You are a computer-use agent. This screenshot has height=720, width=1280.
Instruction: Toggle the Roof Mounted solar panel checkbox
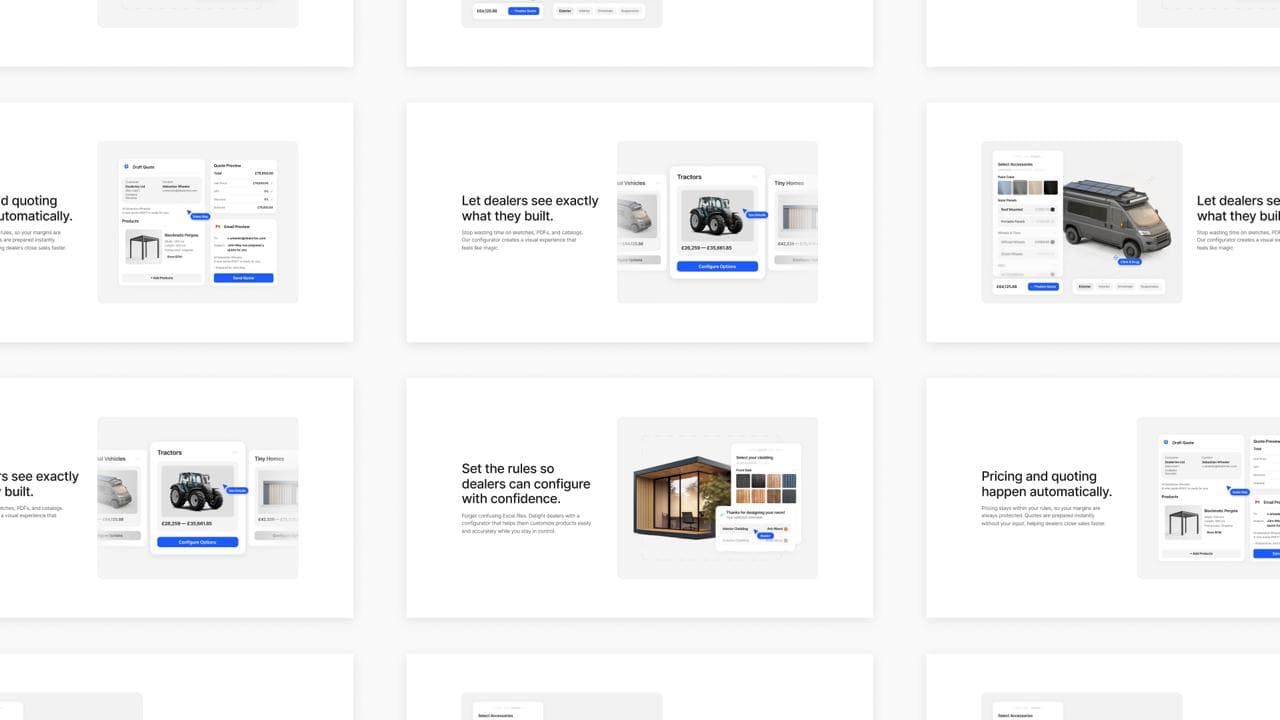point(1052,210)
